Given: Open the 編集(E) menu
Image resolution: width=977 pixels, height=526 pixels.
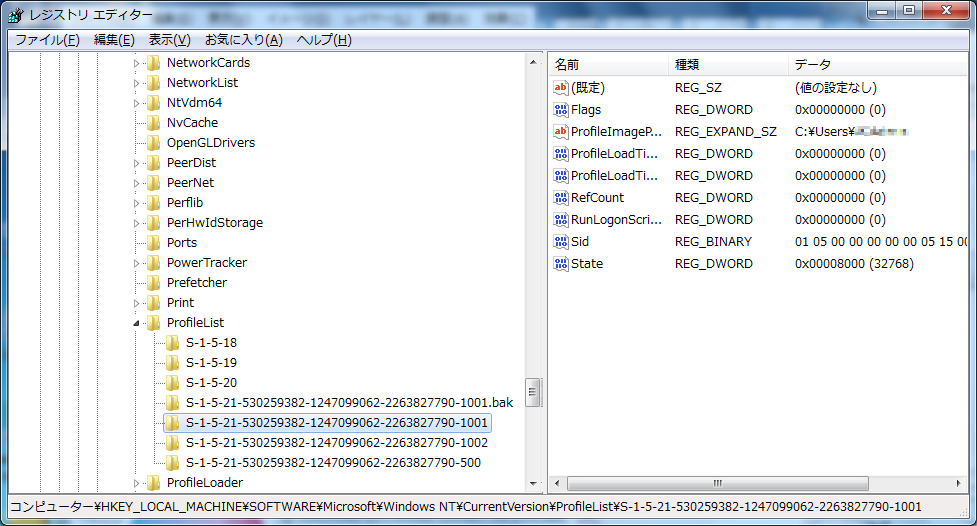Looking at the screenshot, I should coord(114,40).
